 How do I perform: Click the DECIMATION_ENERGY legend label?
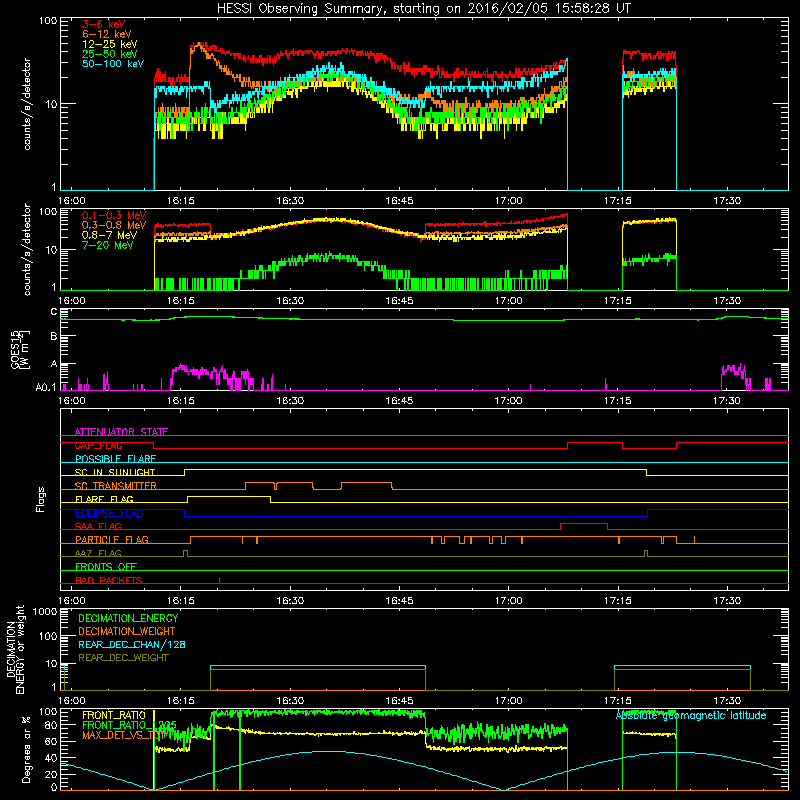128,618
